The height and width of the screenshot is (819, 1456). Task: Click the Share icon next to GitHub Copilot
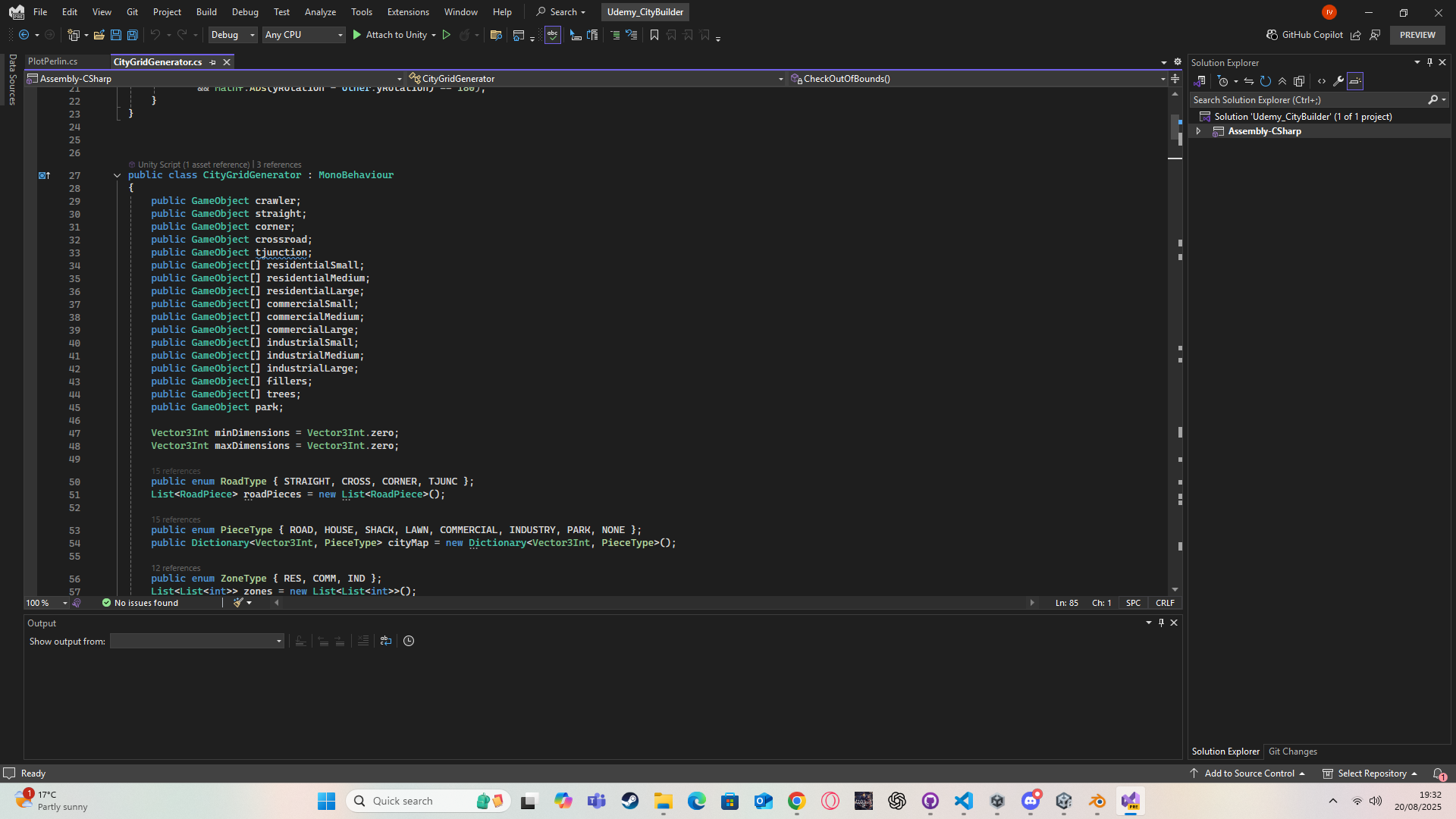click(x=1355, y=35)
